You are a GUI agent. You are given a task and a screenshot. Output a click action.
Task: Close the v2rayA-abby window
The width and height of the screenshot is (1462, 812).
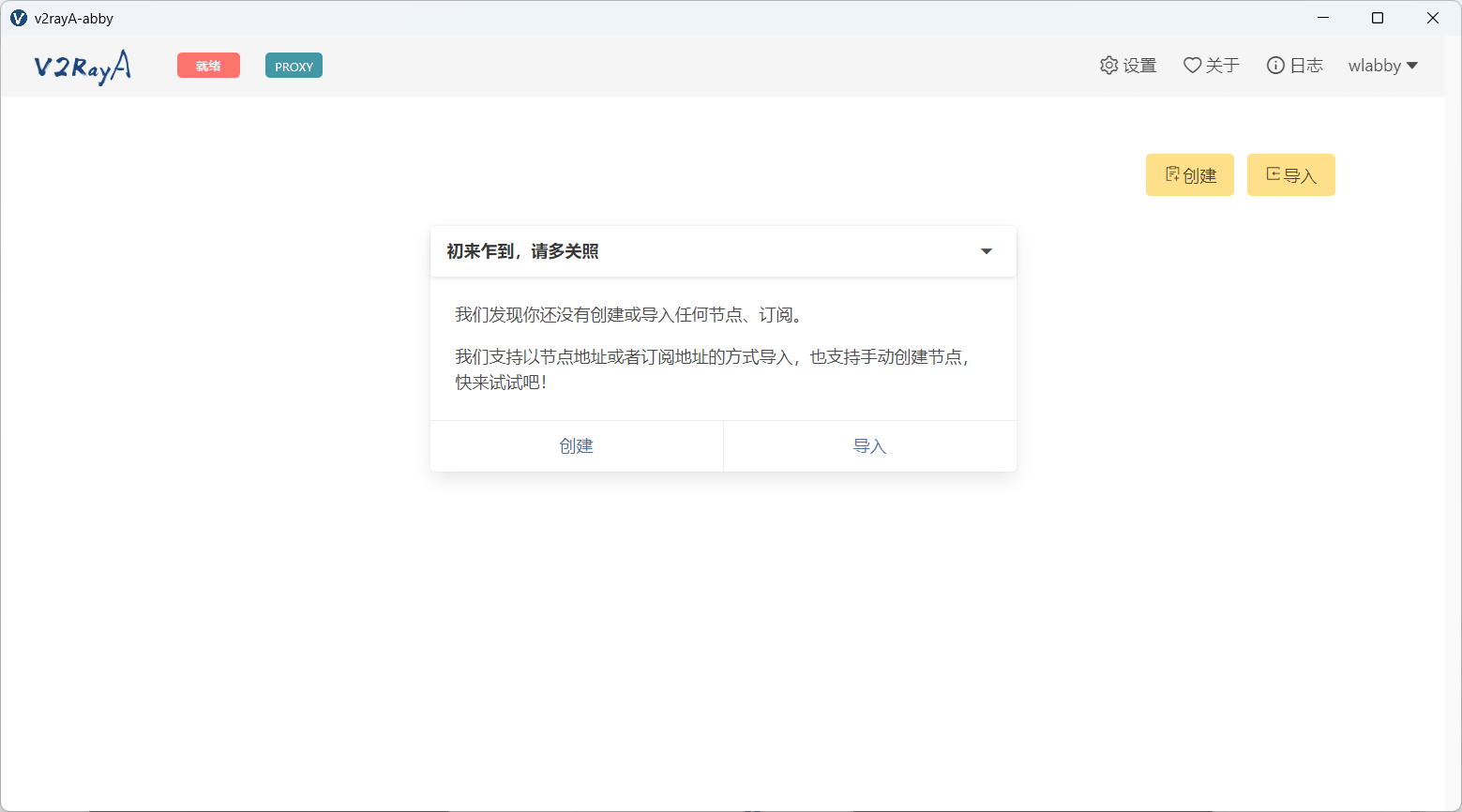(x=1433, y=18)
